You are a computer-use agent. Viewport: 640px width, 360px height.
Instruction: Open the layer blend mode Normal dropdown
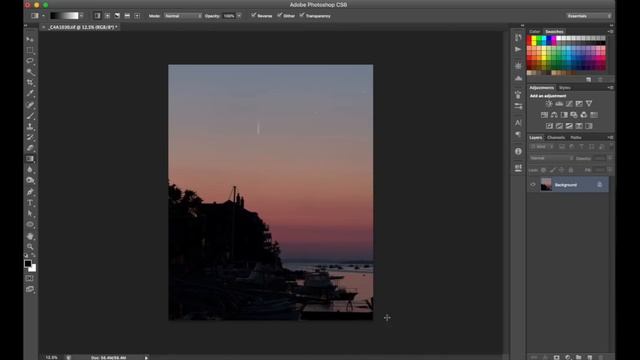[x=551, y=158]
